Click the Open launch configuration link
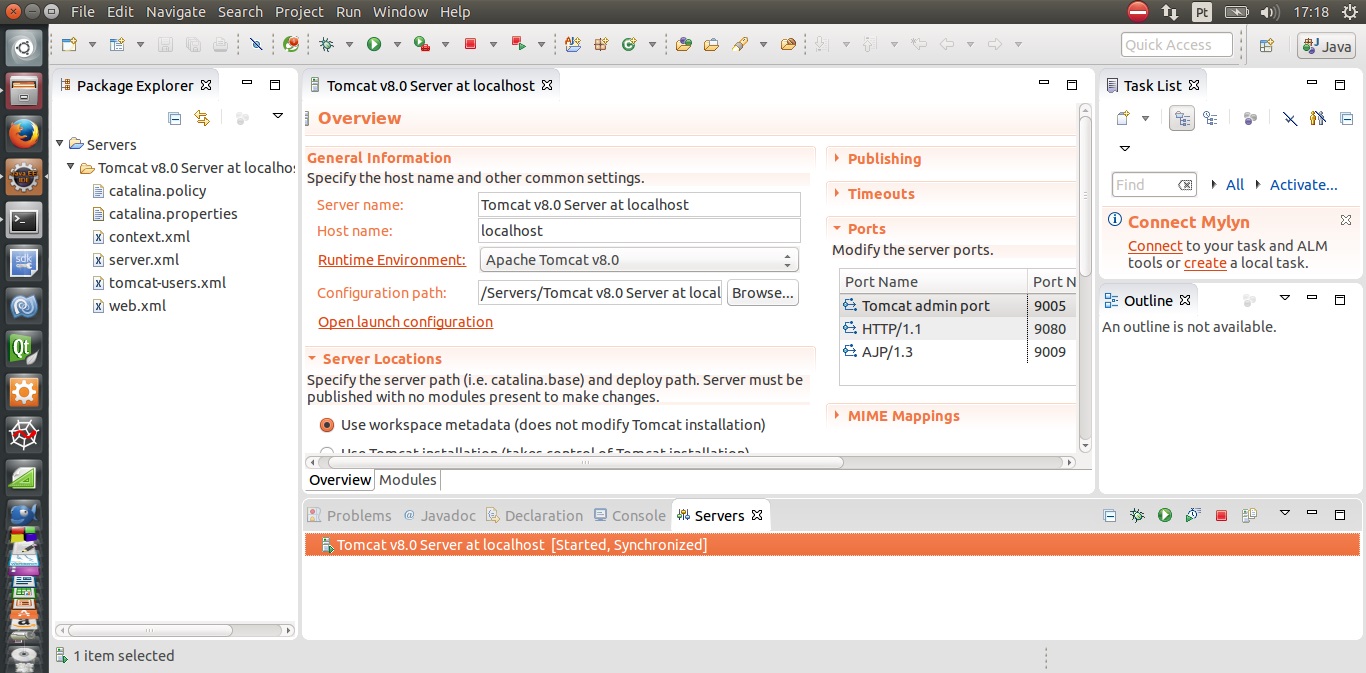The width and height of the screenshot is (1366, 673). coord(404,322)
